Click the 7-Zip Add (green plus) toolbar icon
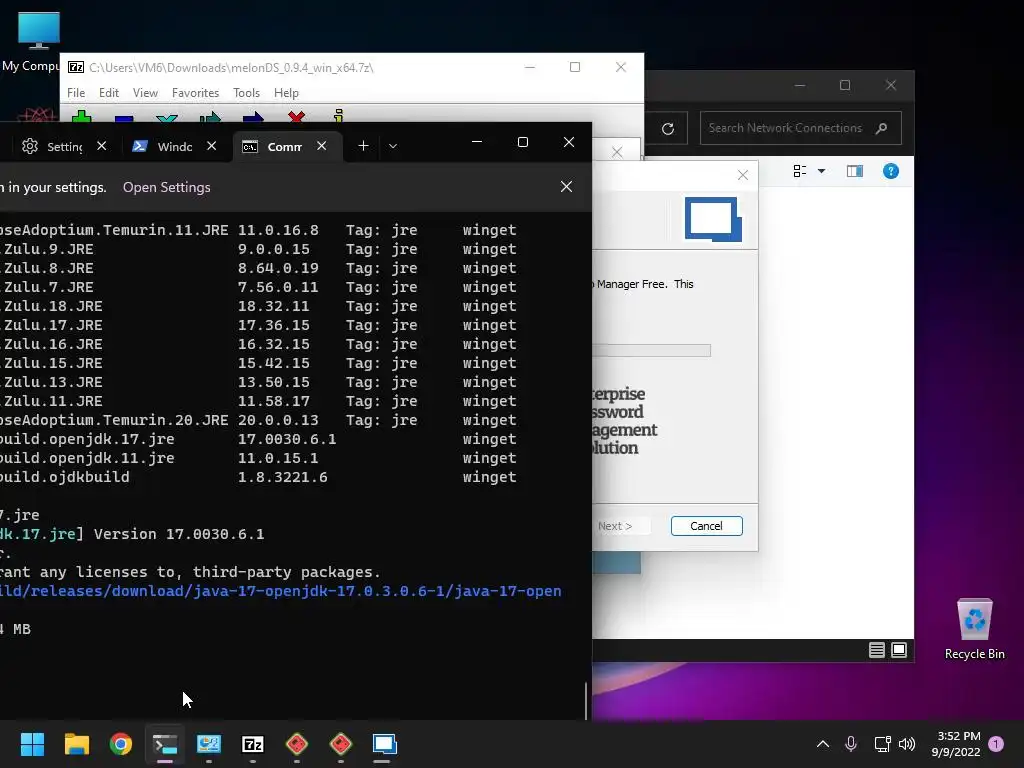Viewport: 1024px width, 768px height. click(81, 116)
